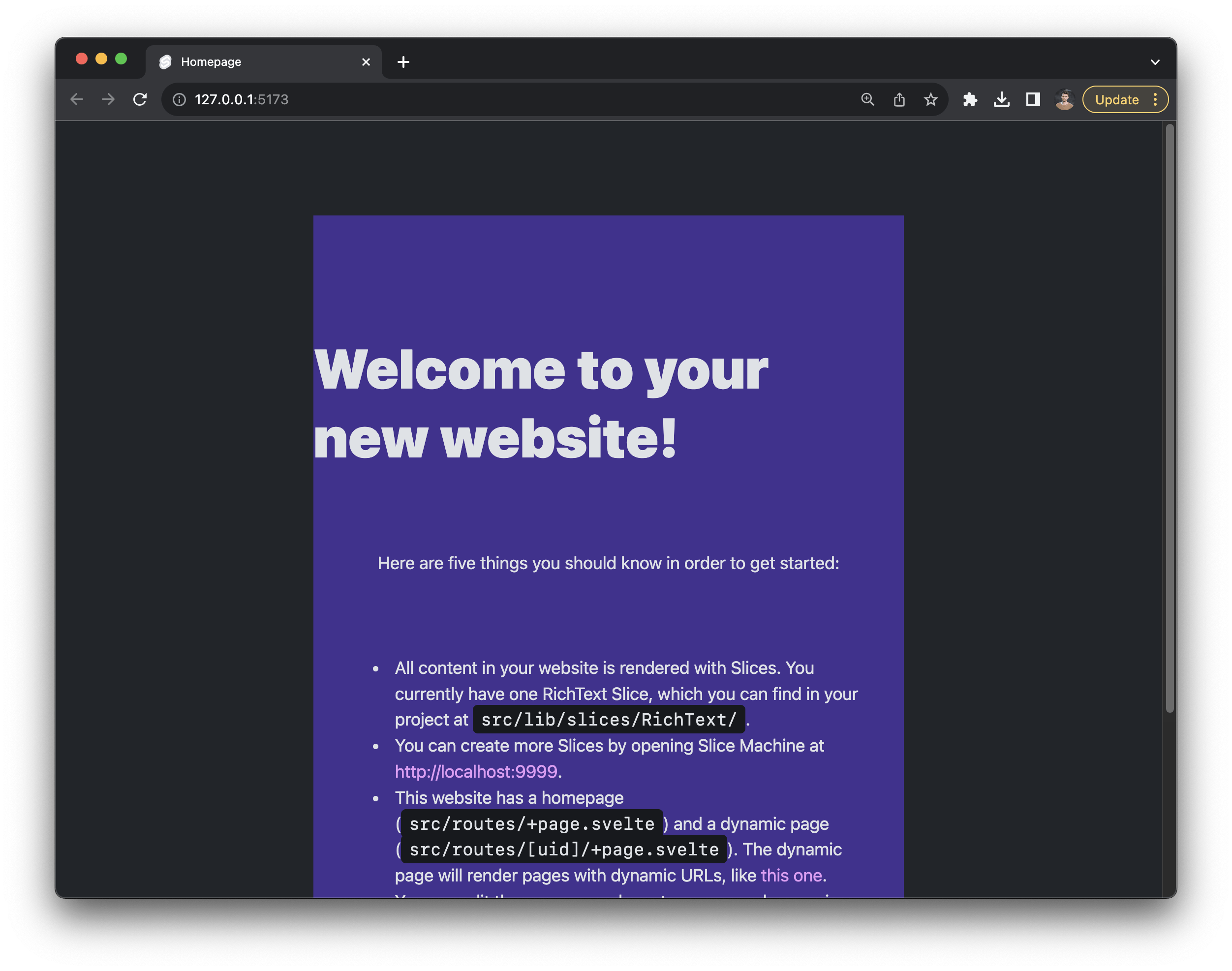Image resolution: width=1232 pixels, height=971 pixels.
Task: Follow the "this one" link
Action: [791, 876]
